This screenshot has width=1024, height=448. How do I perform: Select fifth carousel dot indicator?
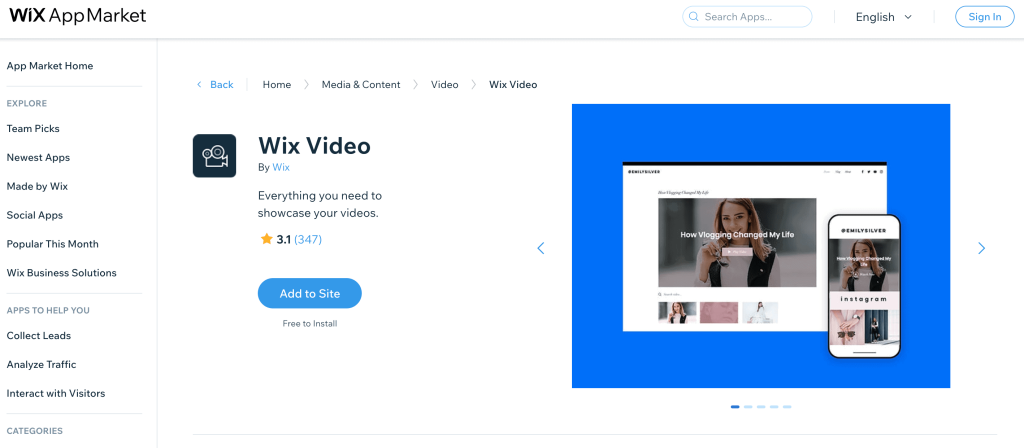(788, 407)
